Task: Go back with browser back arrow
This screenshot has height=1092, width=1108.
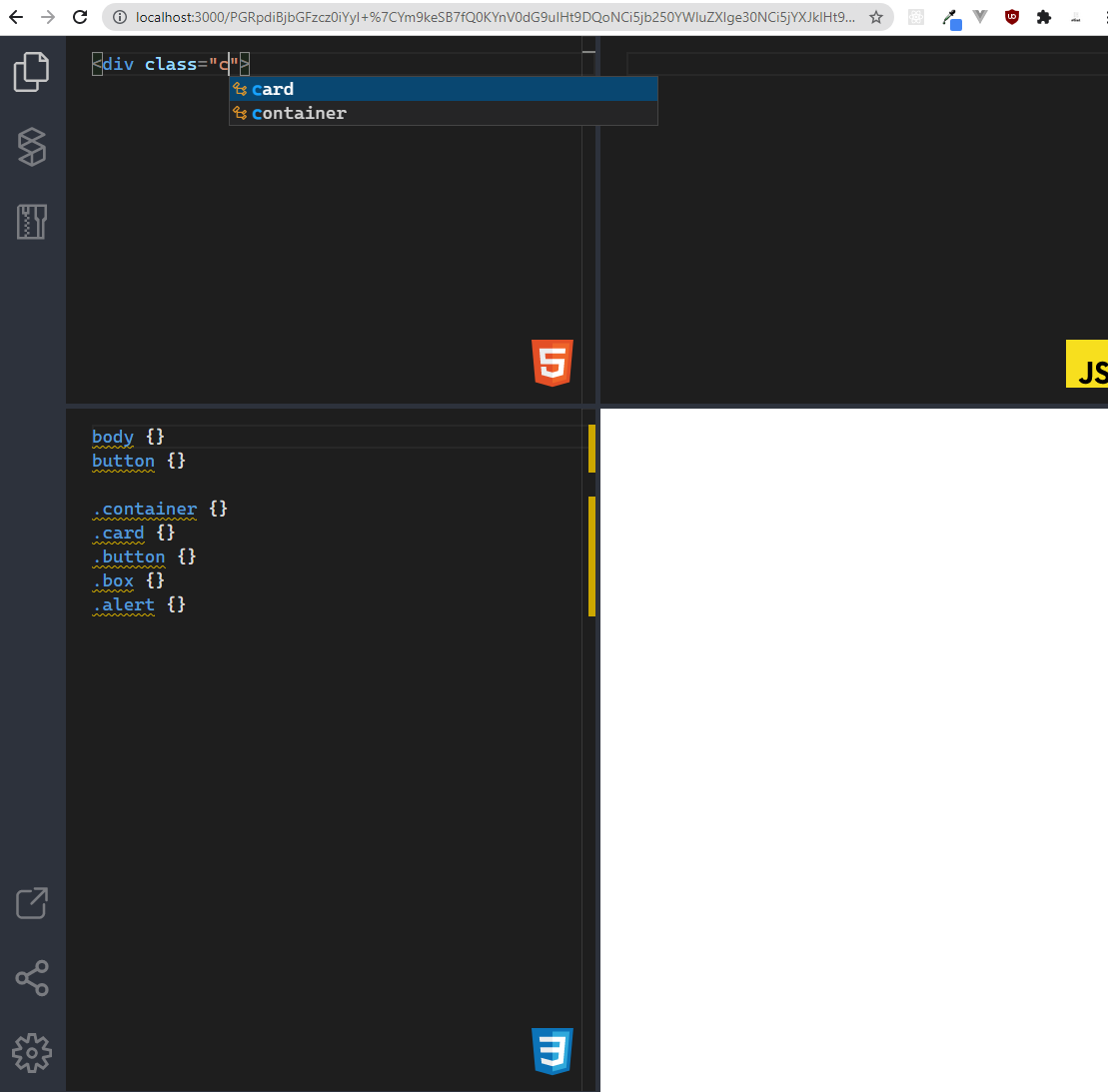Action: point(16,17)
